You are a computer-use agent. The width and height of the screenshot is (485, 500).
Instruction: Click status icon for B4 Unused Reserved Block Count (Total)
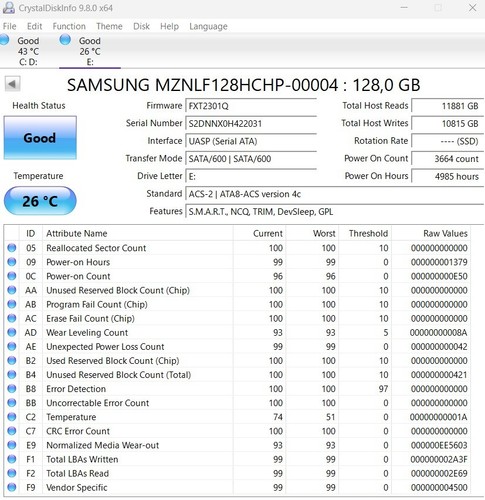point(12,375)
